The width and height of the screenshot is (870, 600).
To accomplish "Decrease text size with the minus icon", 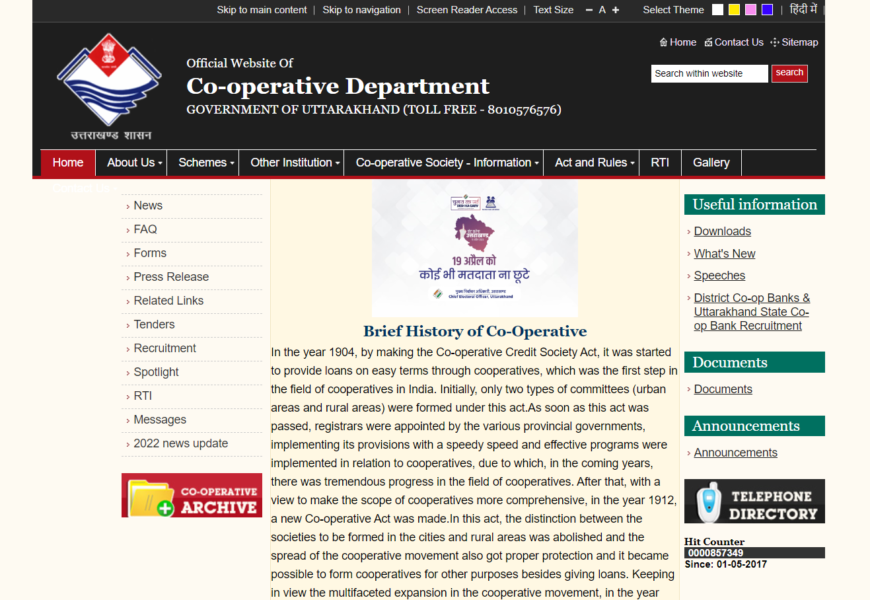I will 589,10.
